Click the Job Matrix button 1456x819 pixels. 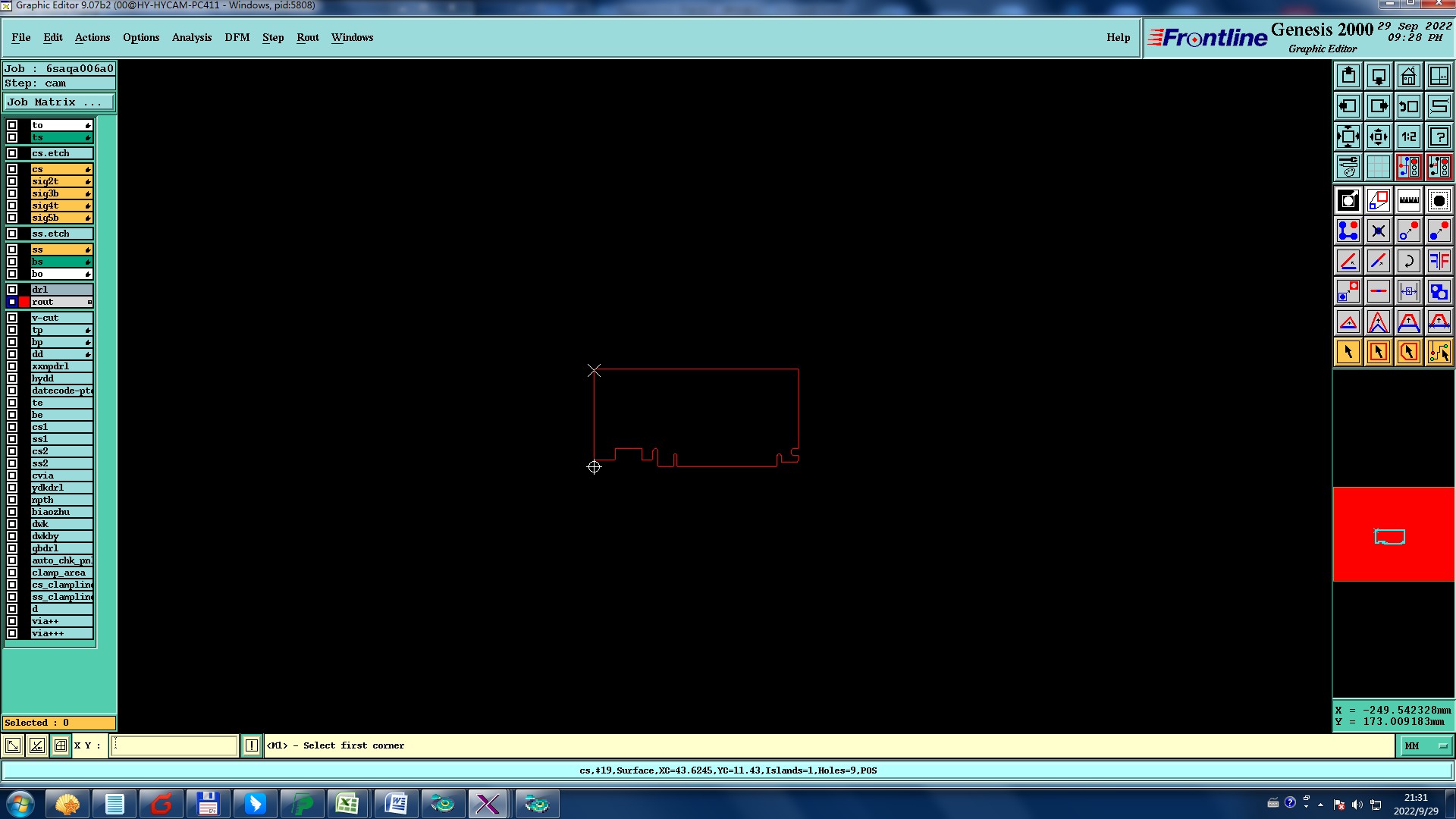pyautogui.click(x=59, y=102)
